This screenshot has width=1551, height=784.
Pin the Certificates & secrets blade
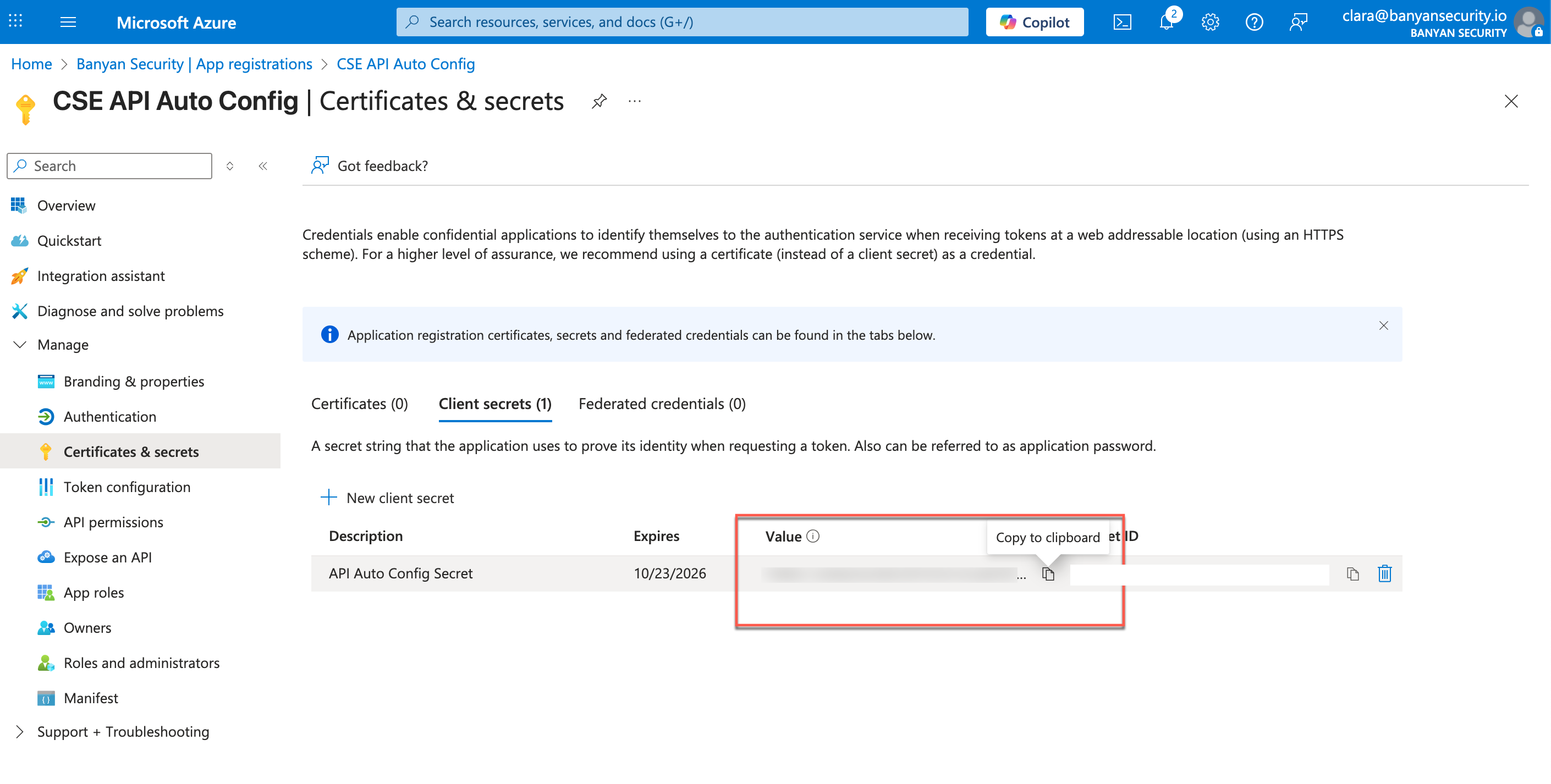click(598, 101)
